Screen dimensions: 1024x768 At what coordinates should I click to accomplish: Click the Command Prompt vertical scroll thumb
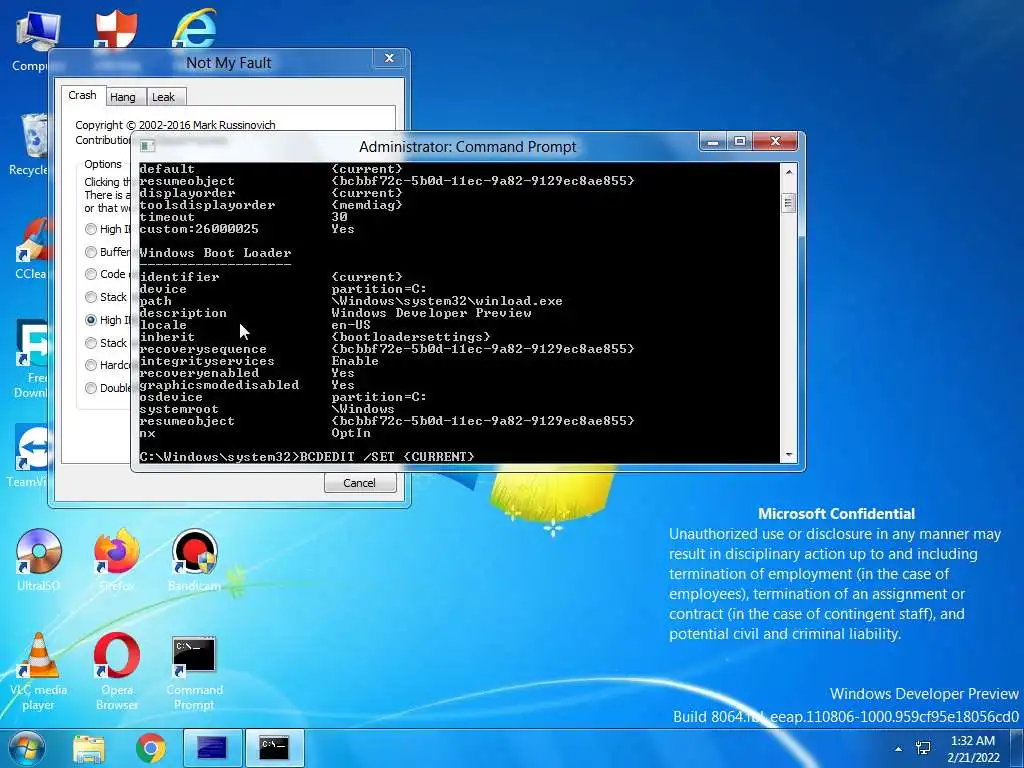789,203
